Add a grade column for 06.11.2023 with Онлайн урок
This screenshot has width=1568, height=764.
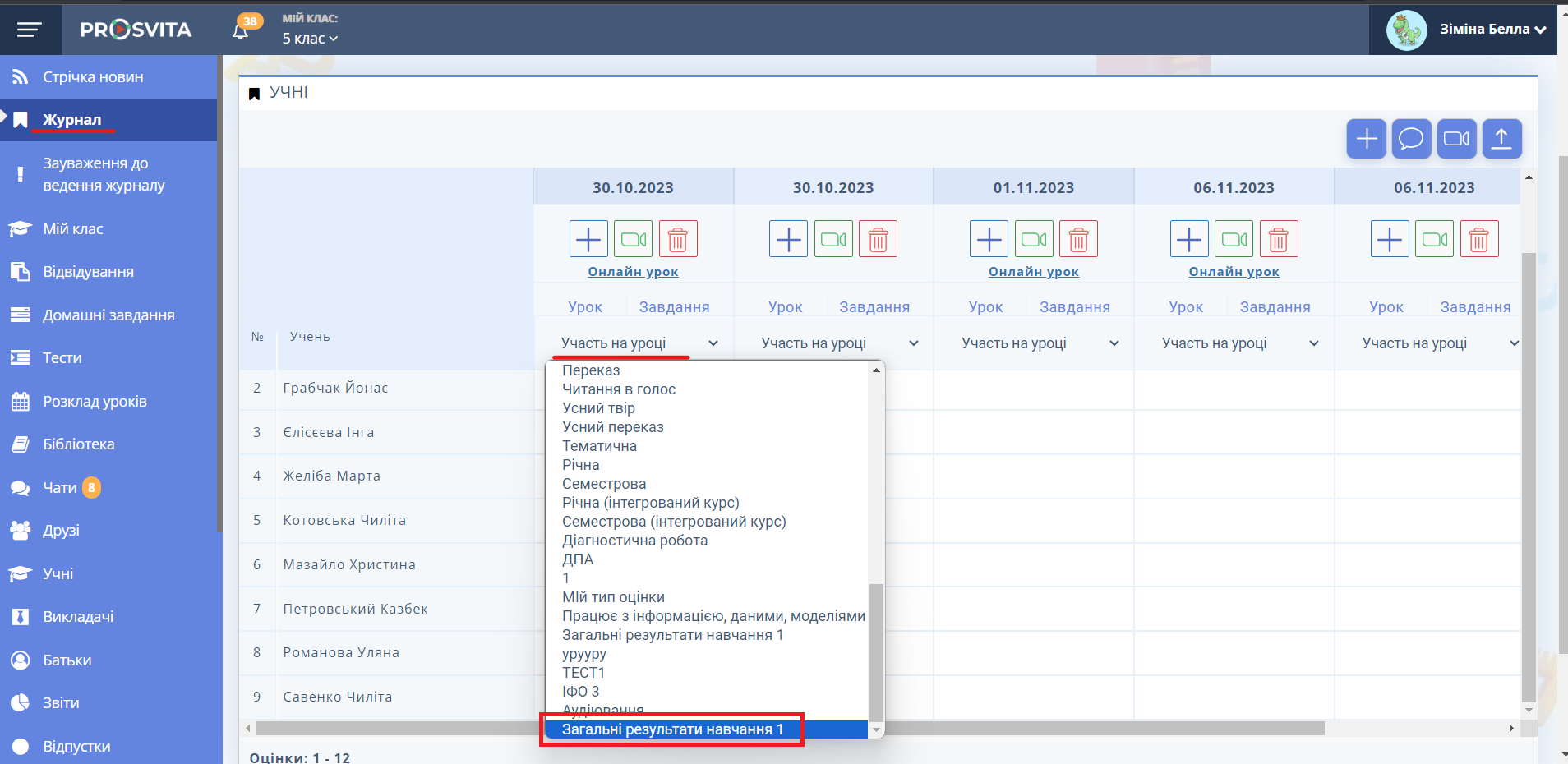[x=1189, y=239]
